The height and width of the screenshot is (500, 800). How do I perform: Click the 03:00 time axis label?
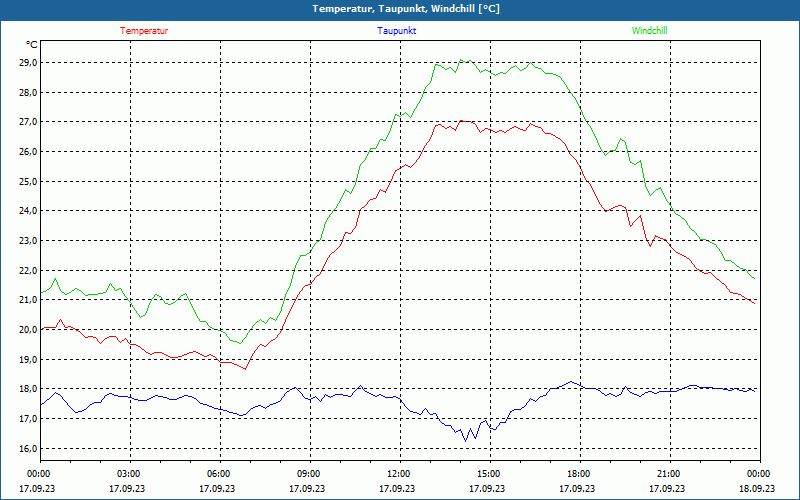click(128, 474)
